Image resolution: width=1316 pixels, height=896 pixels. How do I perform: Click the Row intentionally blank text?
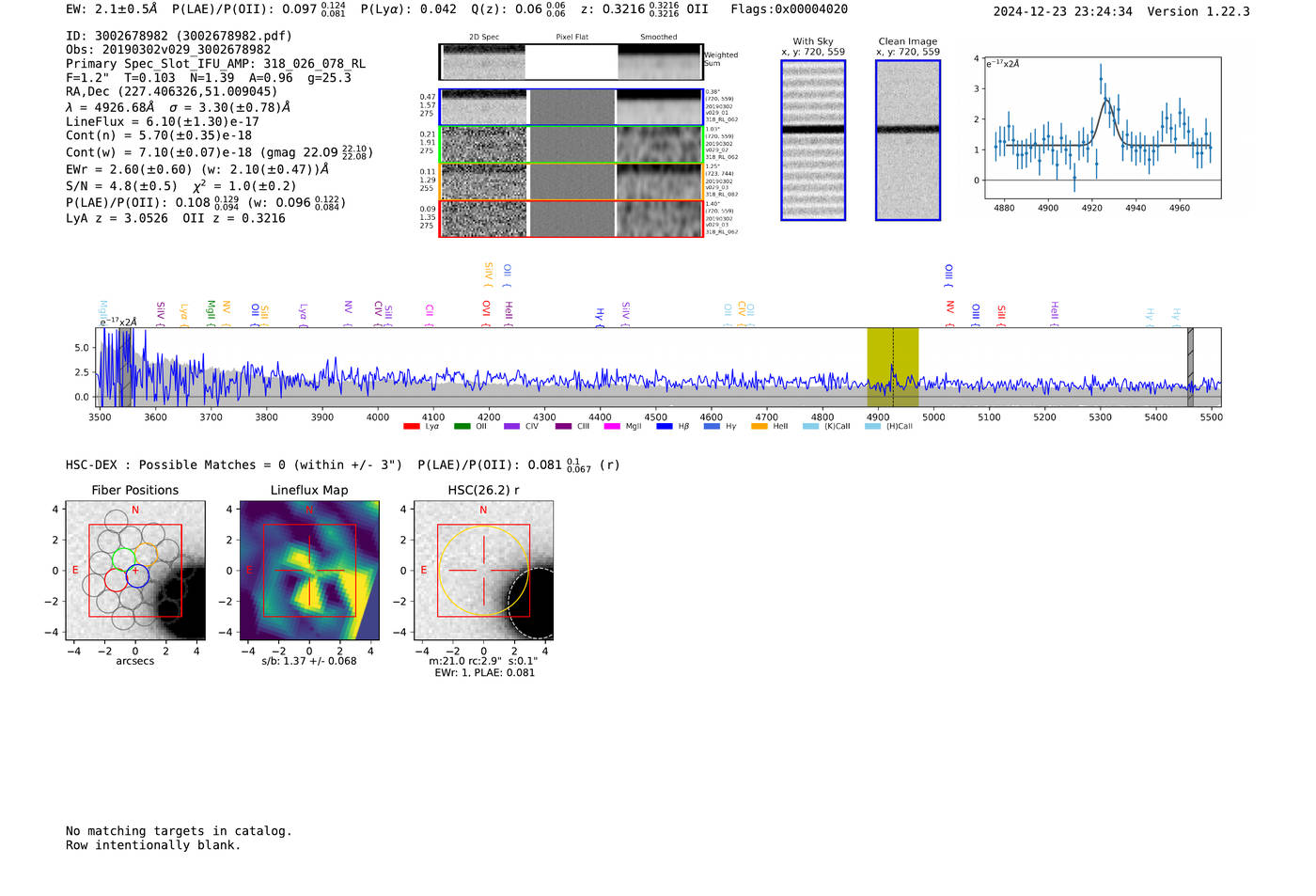pos(153,845)
